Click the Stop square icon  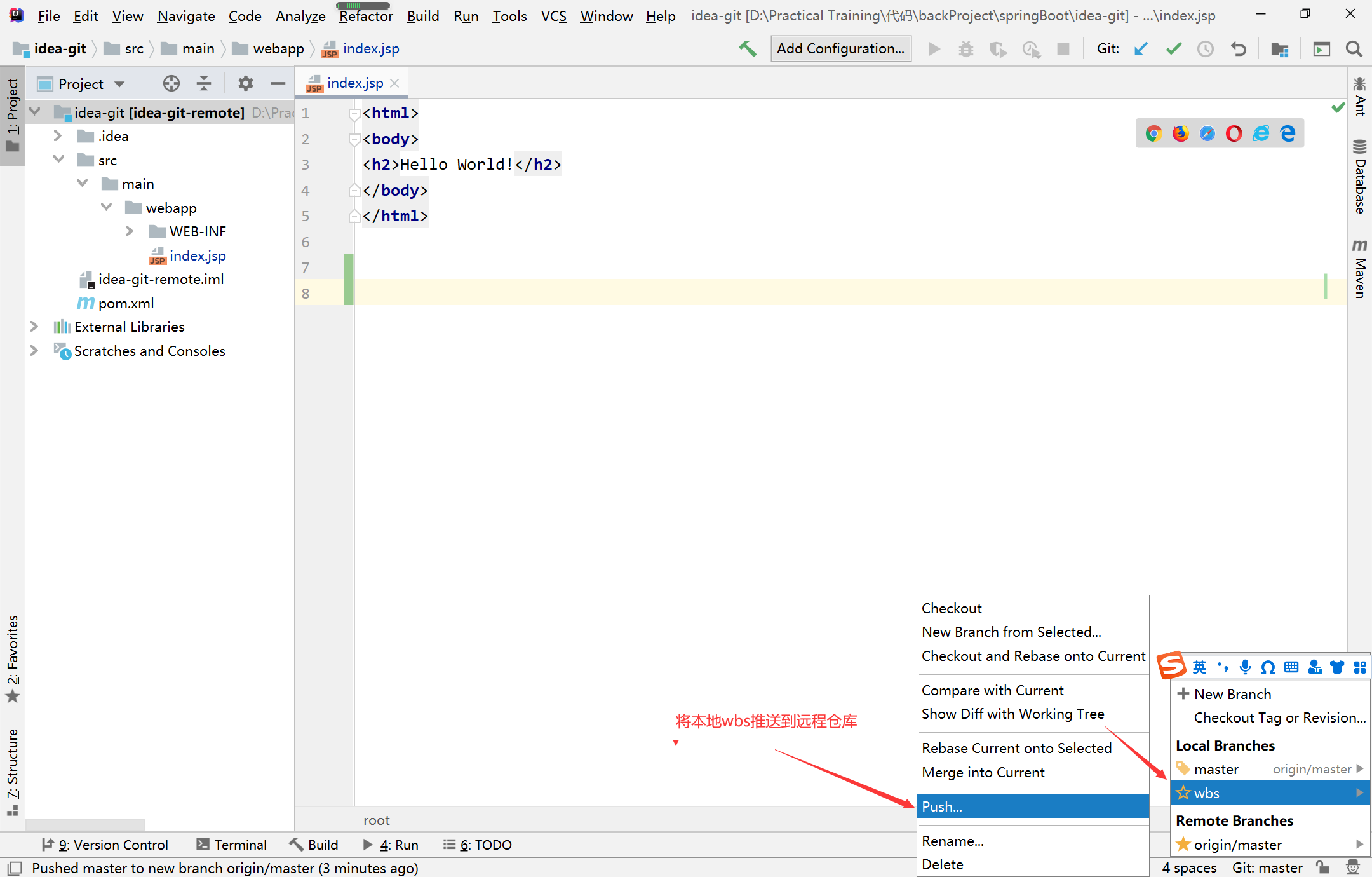(1063, 49)
